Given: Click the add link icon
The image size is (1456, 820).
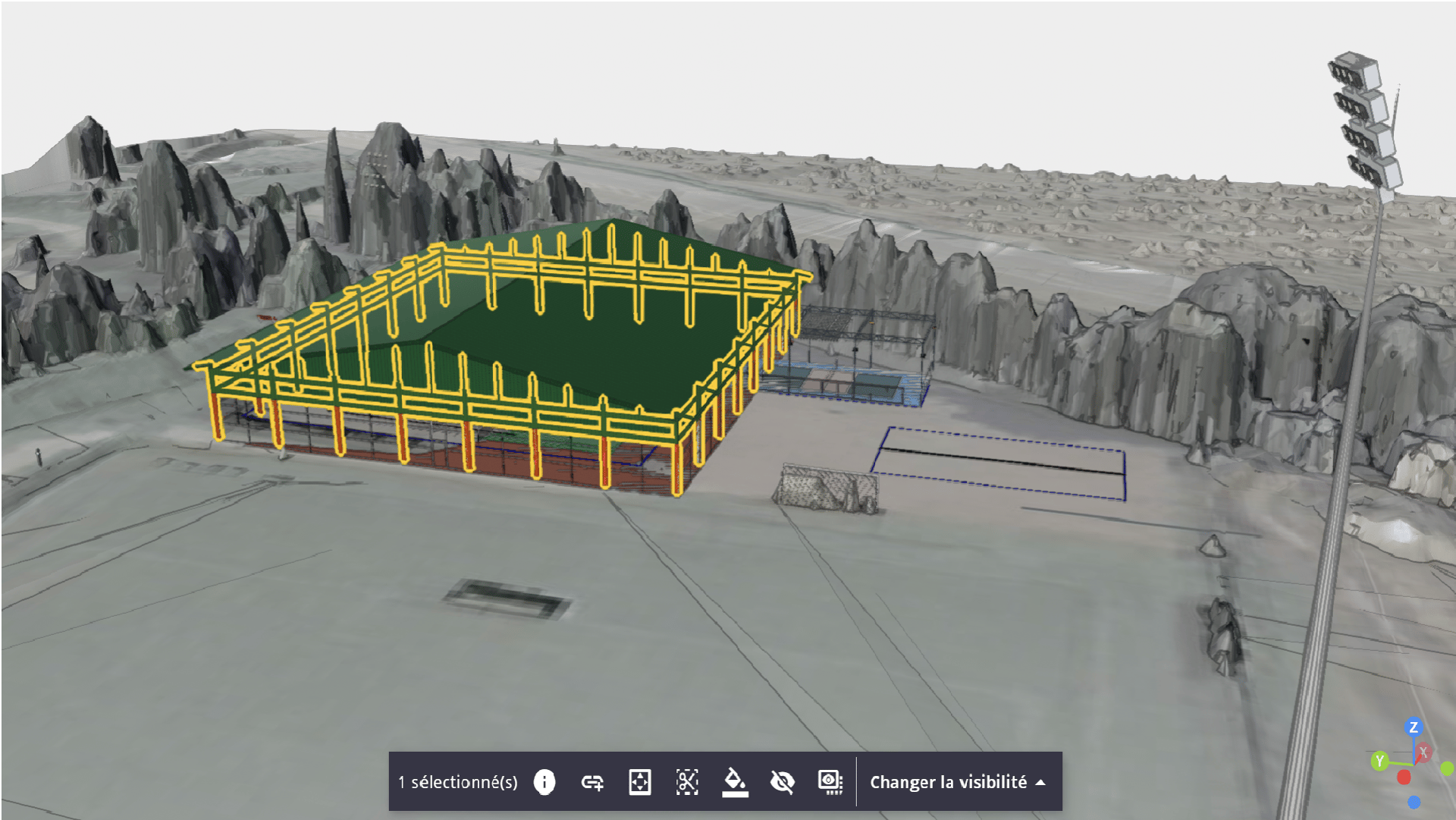Looking at the screenshot, I should tap(592, 782).
